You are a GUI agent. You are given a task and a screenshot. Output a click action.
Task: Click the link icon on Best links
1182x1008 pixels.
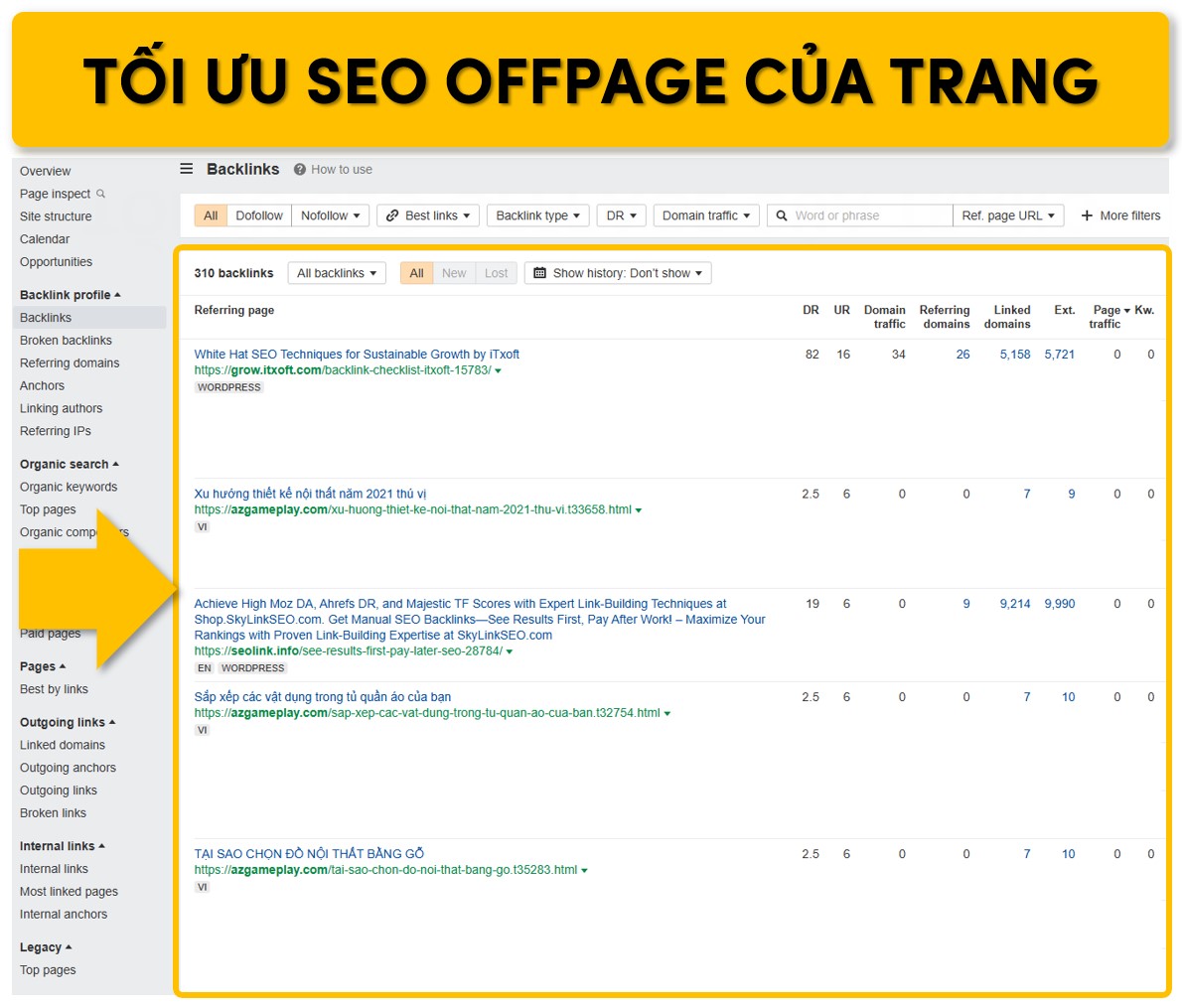coord(392,216)
